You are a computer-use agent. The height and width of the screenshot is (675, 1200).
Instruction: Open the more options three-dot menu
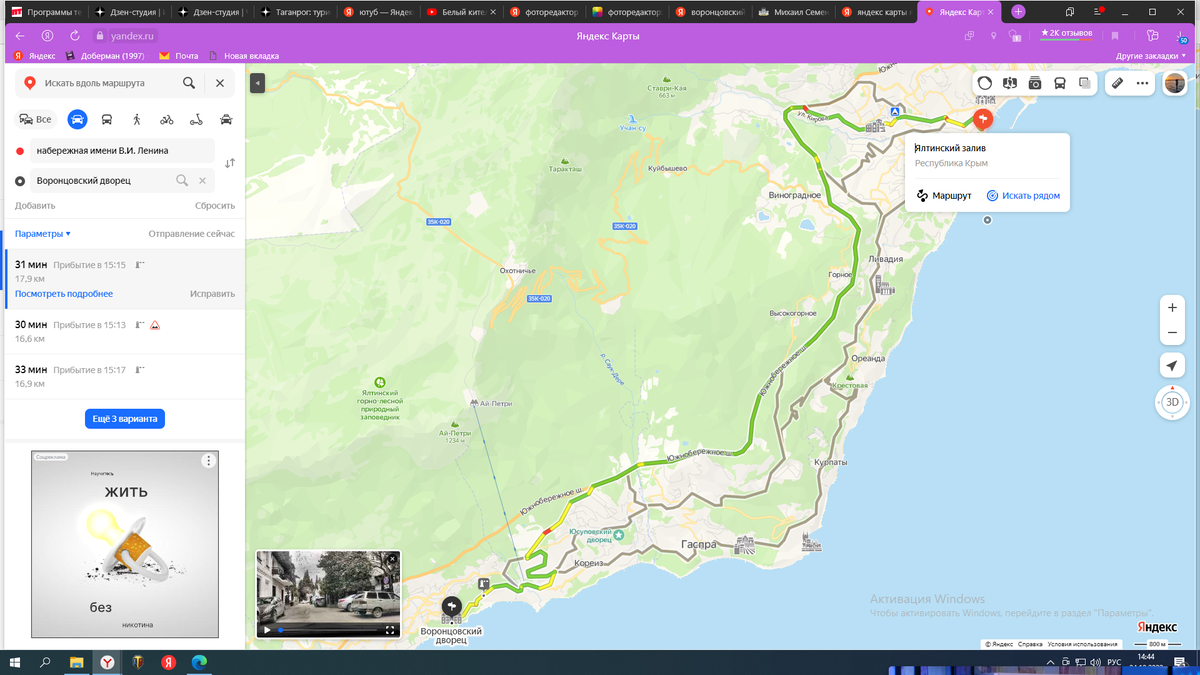pyautogui.click(x=1143, y=84)
